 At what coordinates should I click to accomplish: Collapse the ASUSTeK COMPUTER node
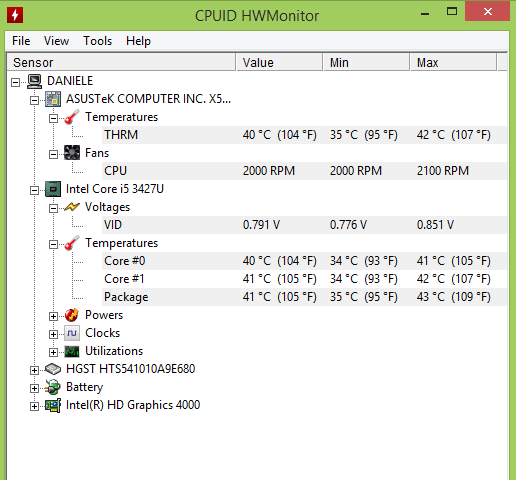34,100
